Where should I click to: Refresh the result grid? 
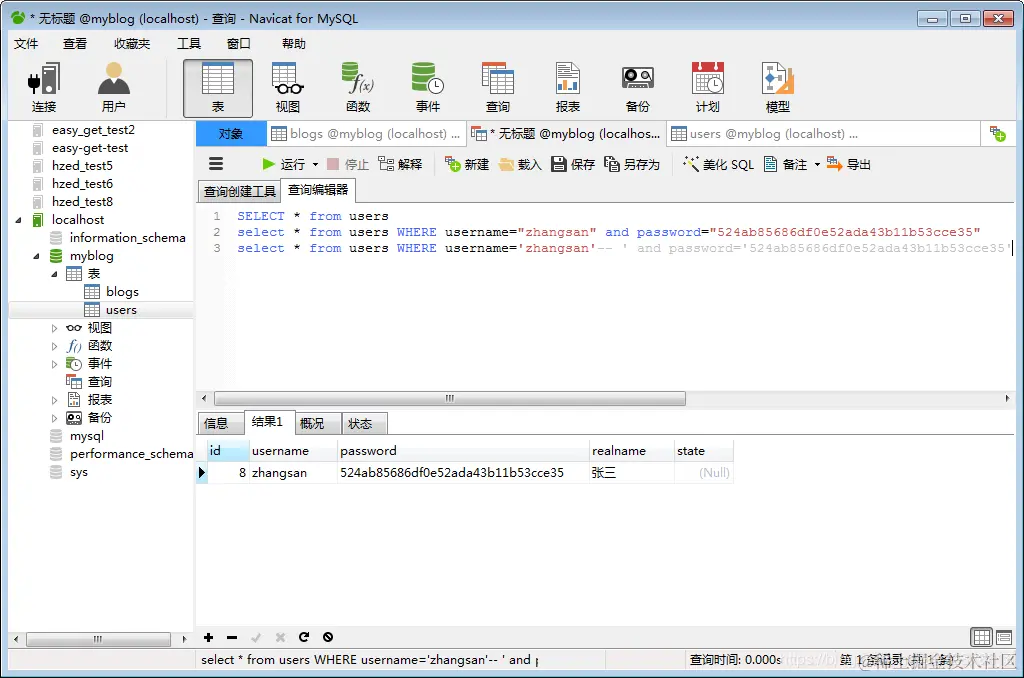tap(304, 637)
